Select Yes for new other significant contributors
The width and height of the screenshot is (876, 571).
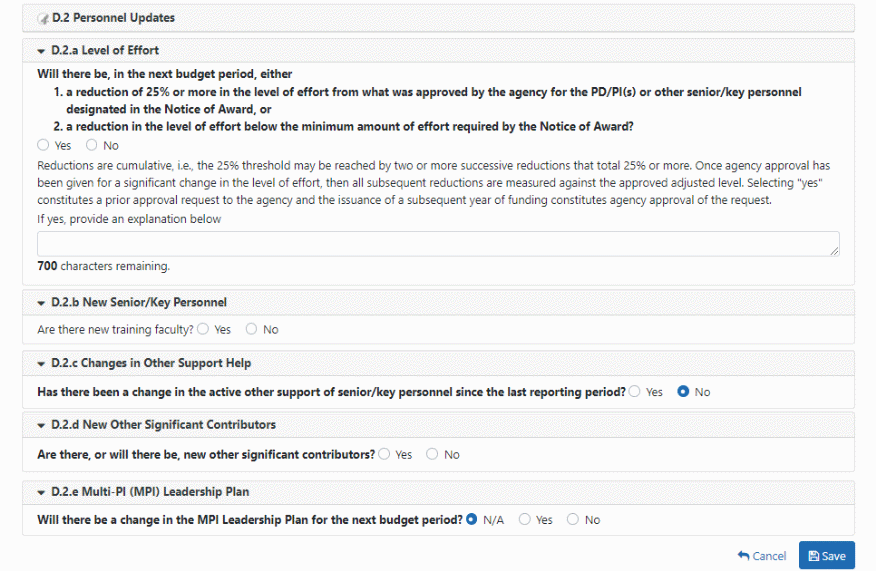(384, 454)
